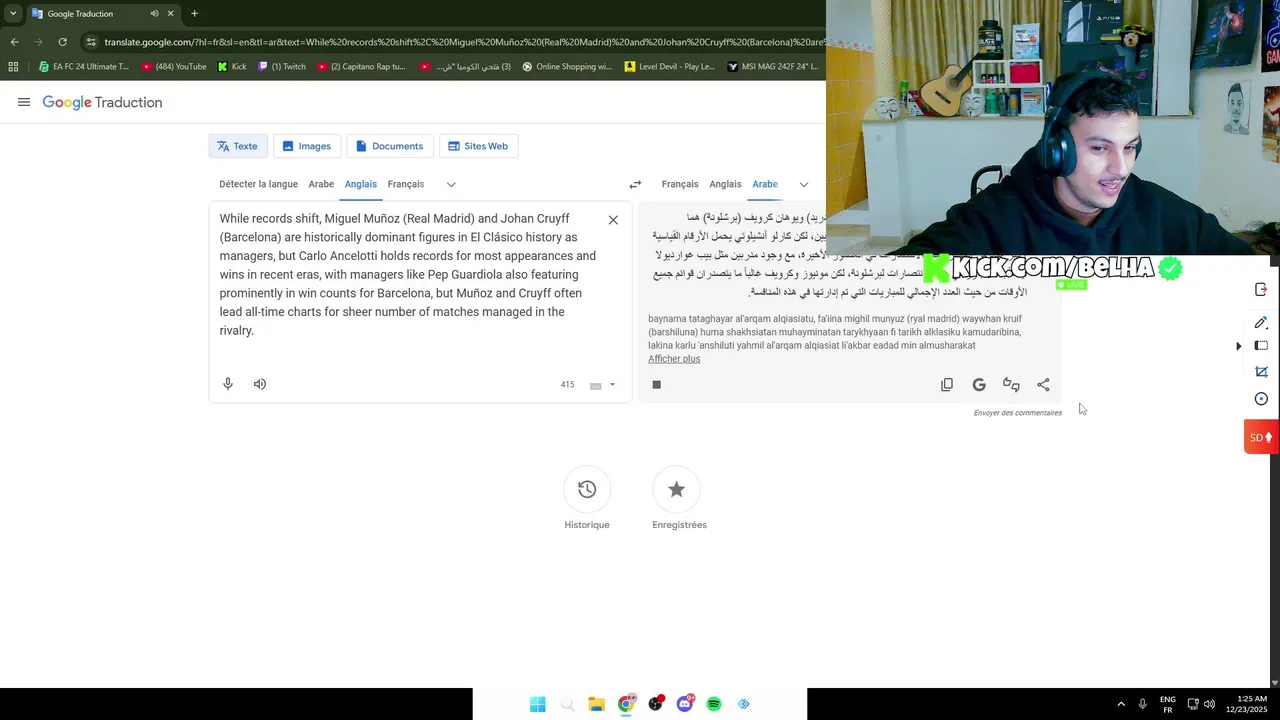Open the (484) YouTube bookmark
The height and width of the screenshot is (720, 1280).
(174, 67)
